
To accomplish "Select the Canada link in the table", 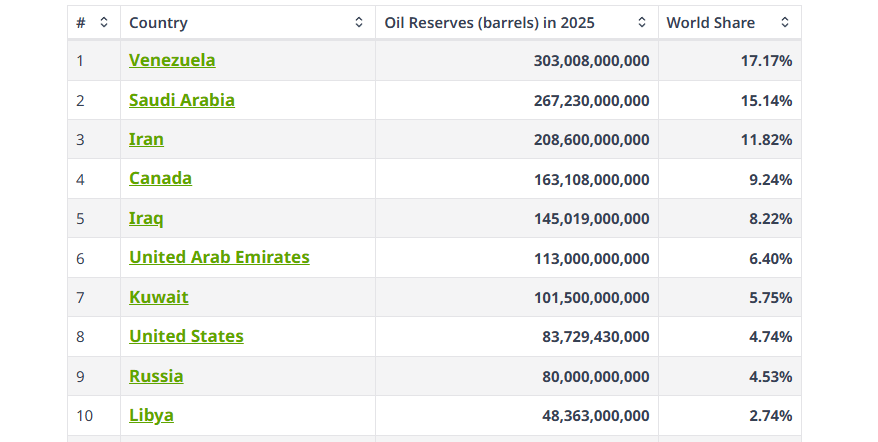I will pyautogui.click(x=160, y=178).
